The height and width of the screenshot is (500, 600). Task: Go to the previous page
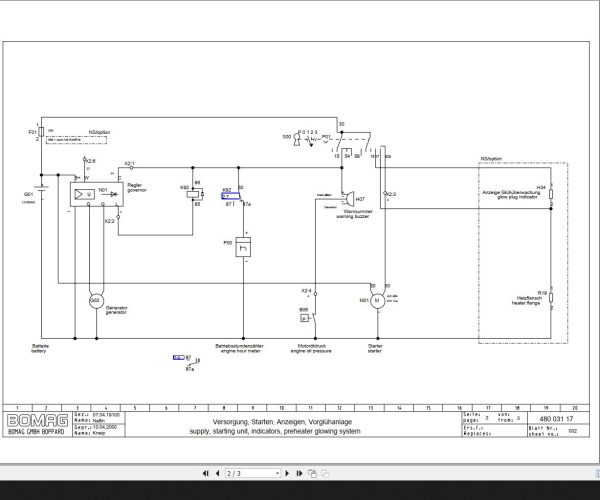coord(218,474)
